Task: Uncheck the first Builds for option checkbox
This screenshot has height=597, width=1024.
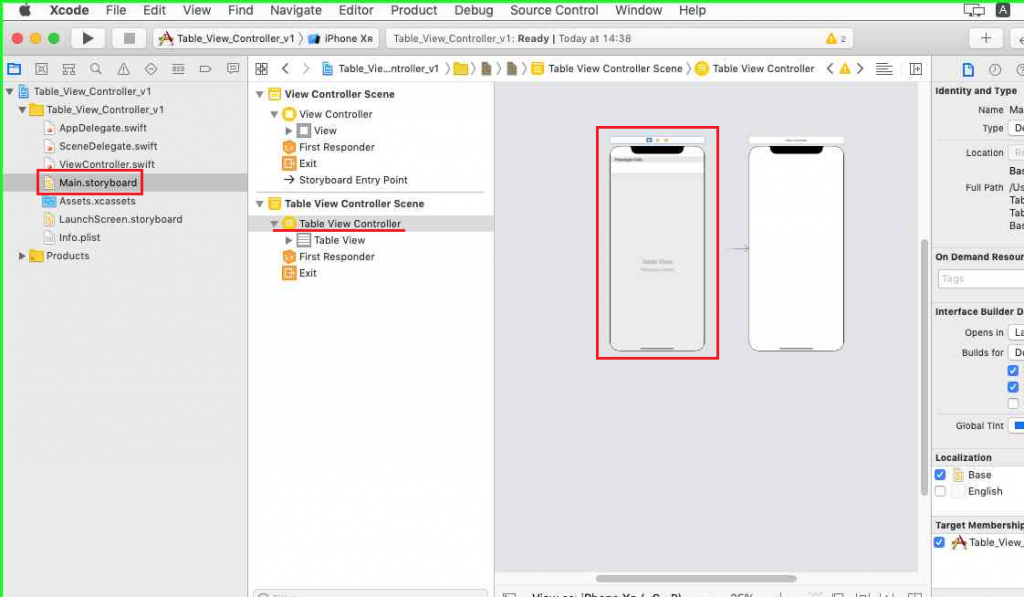Action: [1013, 370]
